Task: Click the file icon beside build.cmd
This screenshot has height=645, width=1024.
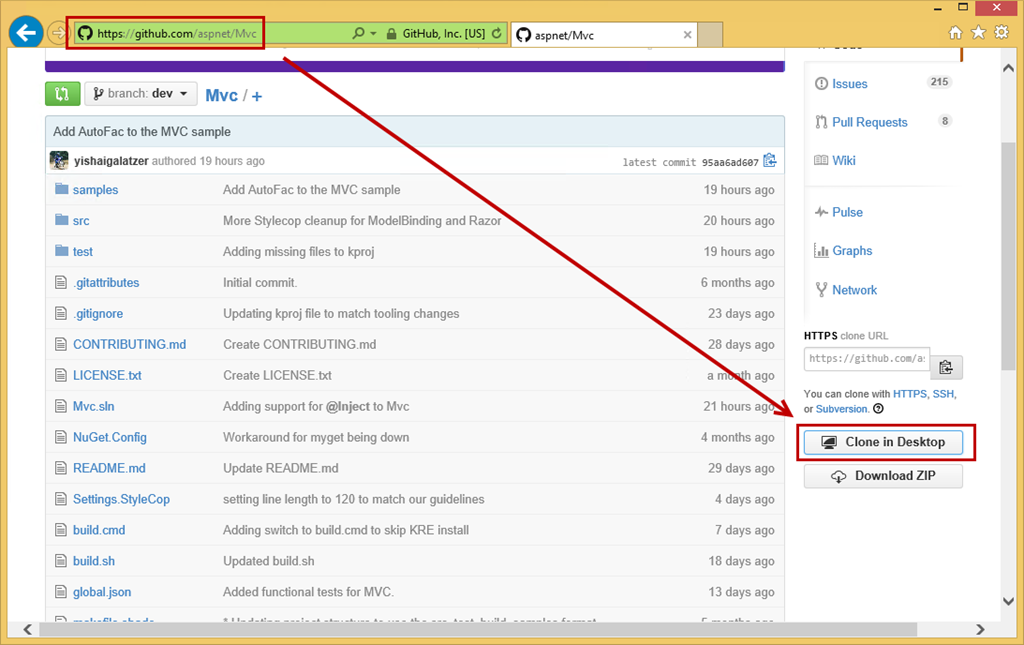Action: click(61, 530)
